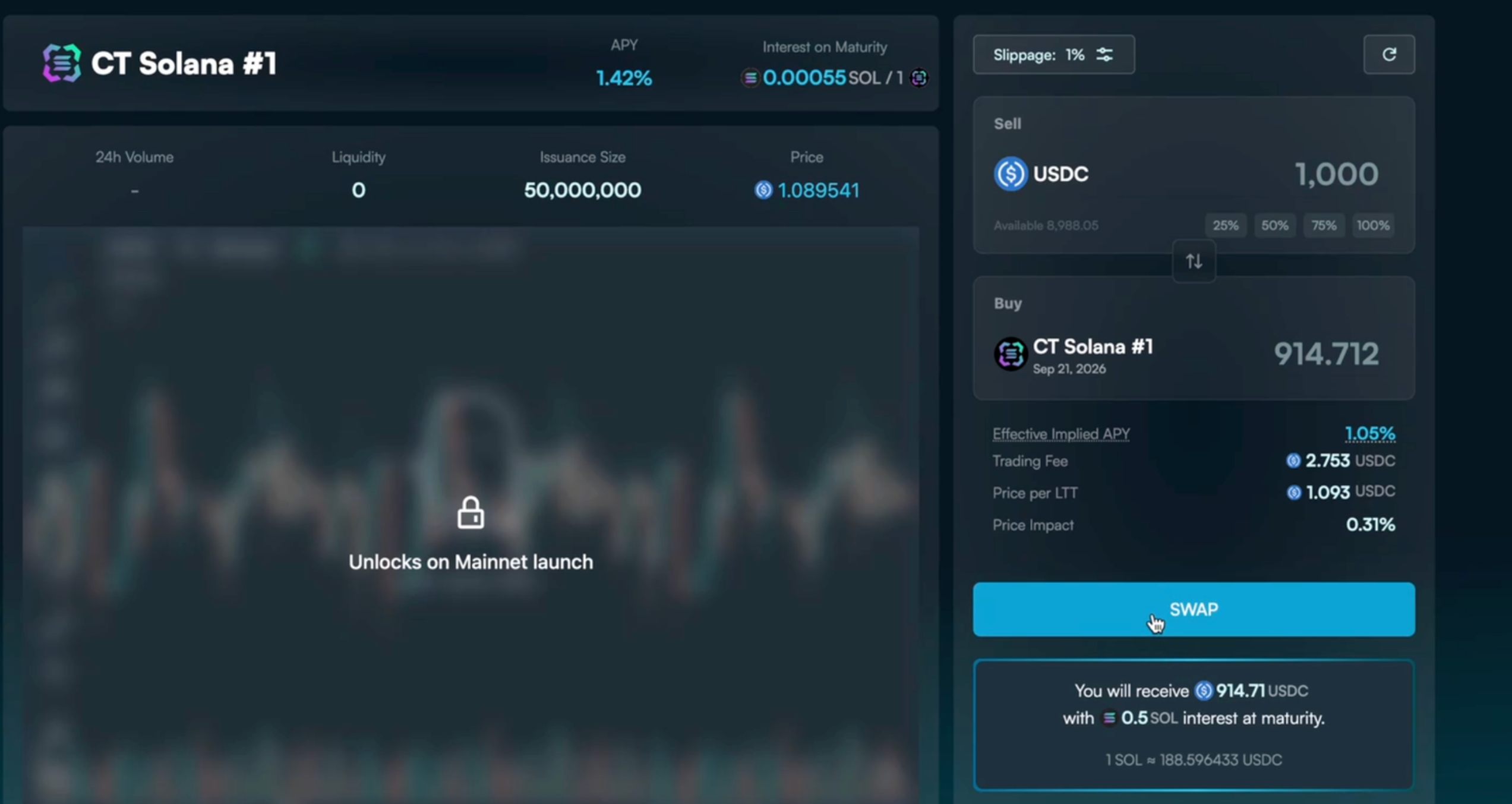
Task: Click the 1,000 sell amount field
Action: pos(1336,175)
